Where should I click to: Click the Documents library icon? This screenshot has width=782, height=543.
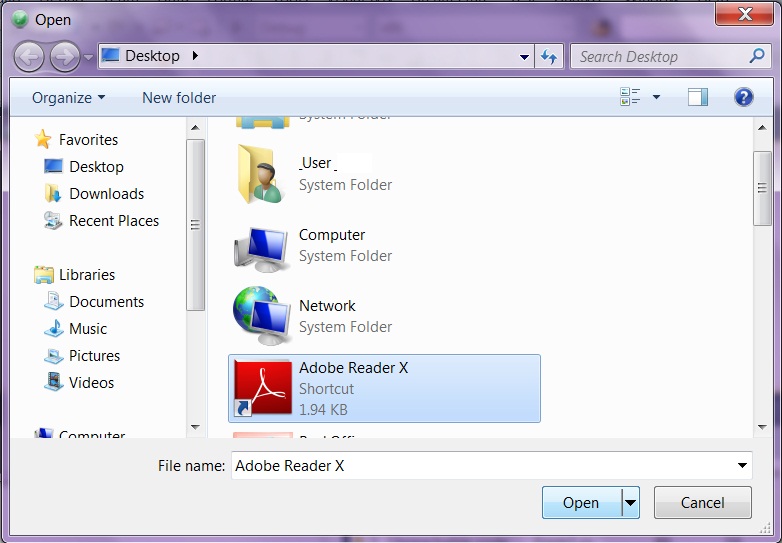coord(53,302)
